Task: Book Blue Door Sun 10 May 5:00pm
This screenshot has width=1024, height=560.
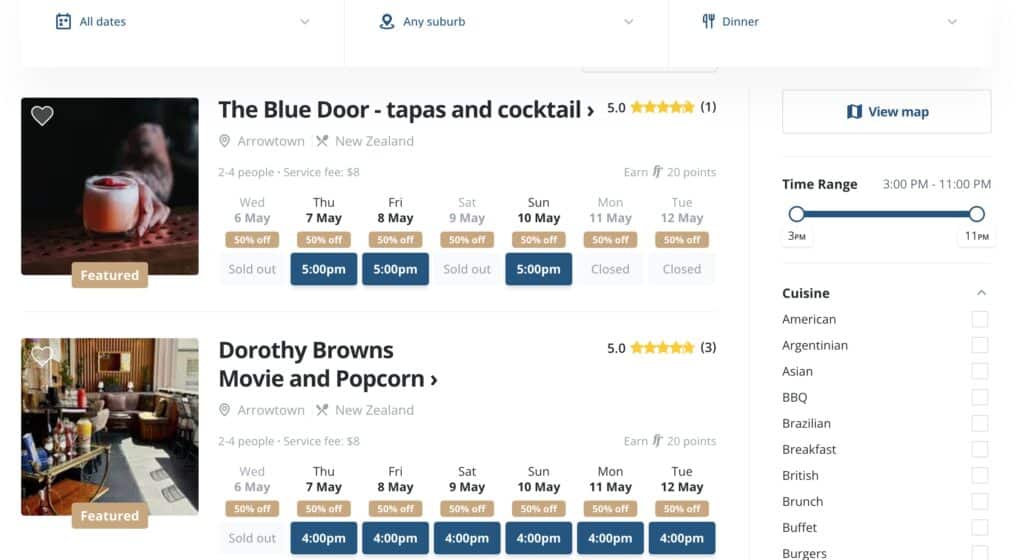Action: click(x=539, y=269)
